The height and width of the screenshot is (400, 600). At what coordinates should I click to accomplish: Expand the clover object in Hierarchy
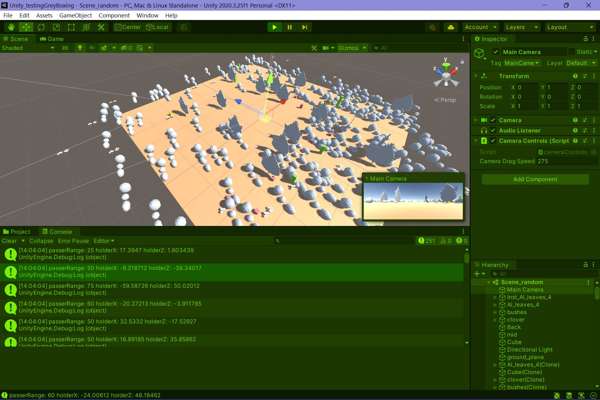click(494, 319)
